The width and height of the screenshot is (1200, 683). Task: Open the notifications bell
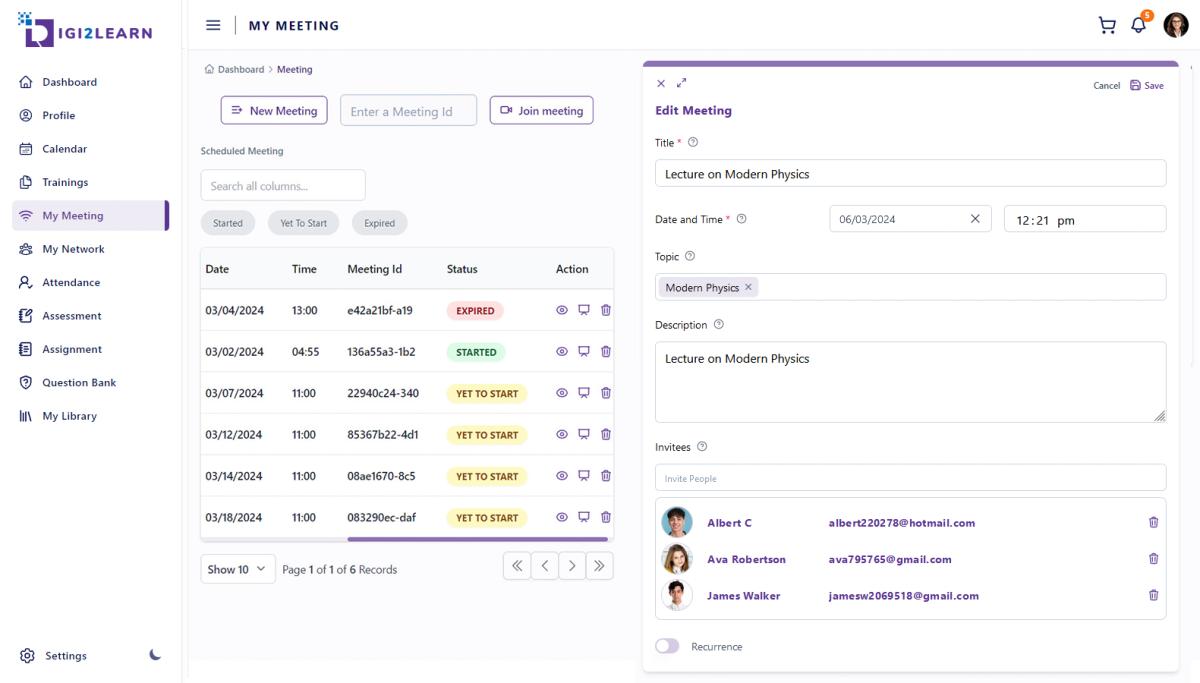tap(1138, 26)
